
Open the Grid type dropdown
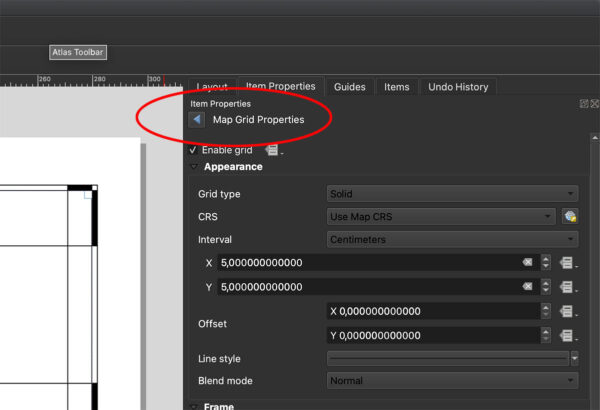(452, 194)
